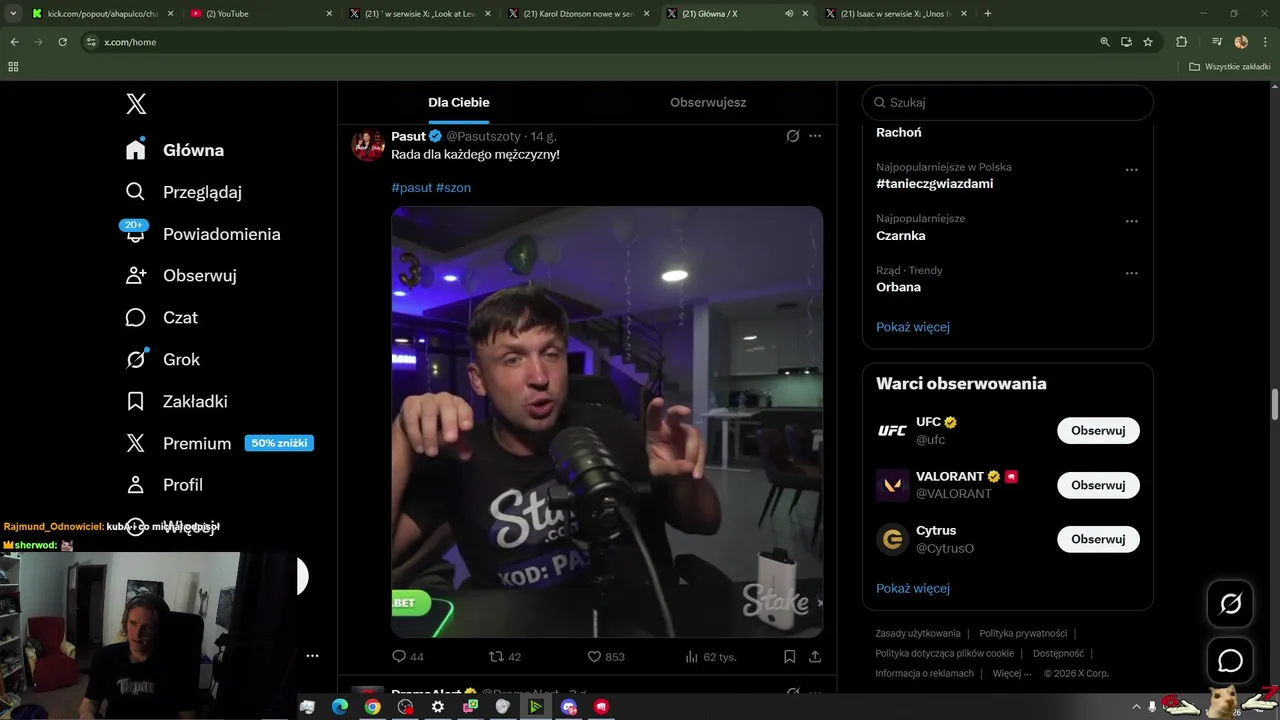
Task: Click Grok icon on Pasut post
Action: pos(793,136)
